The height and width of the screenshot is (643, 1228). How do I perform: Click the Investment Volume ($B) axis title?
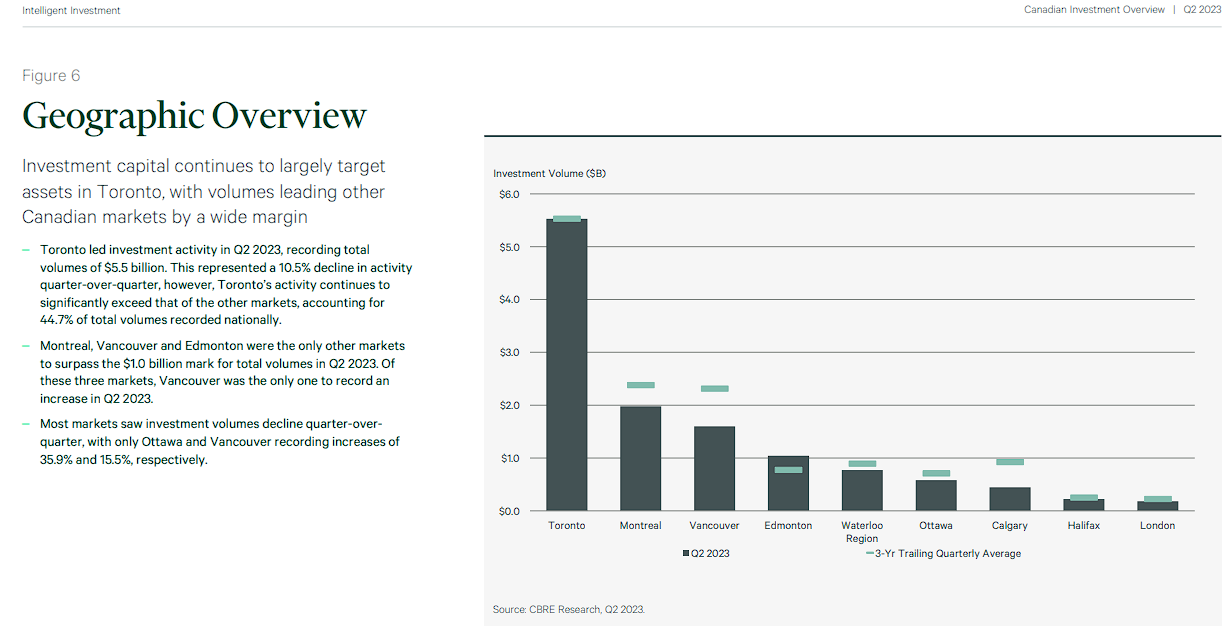(x=549, y=173)
